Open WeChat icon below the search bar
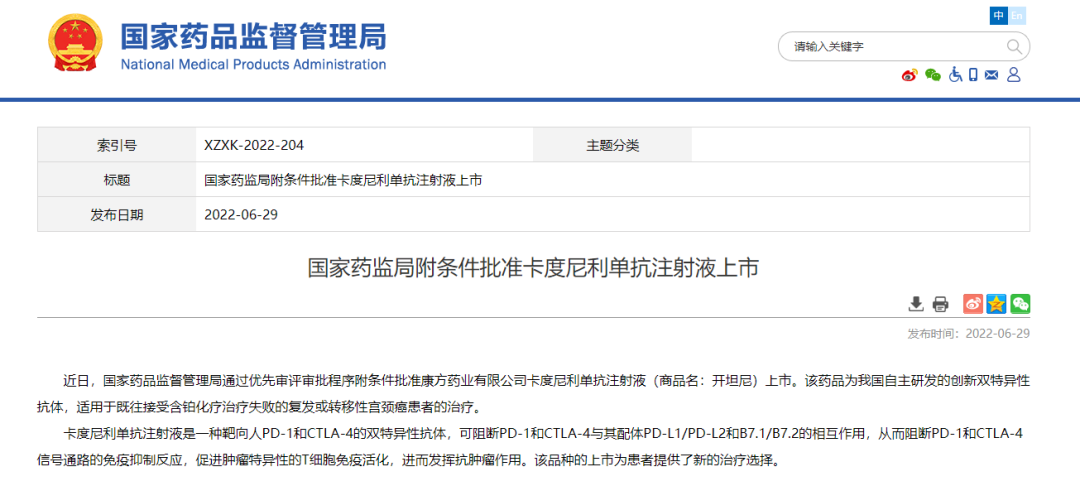The image size is (1080, 486). tap(933, 75)
